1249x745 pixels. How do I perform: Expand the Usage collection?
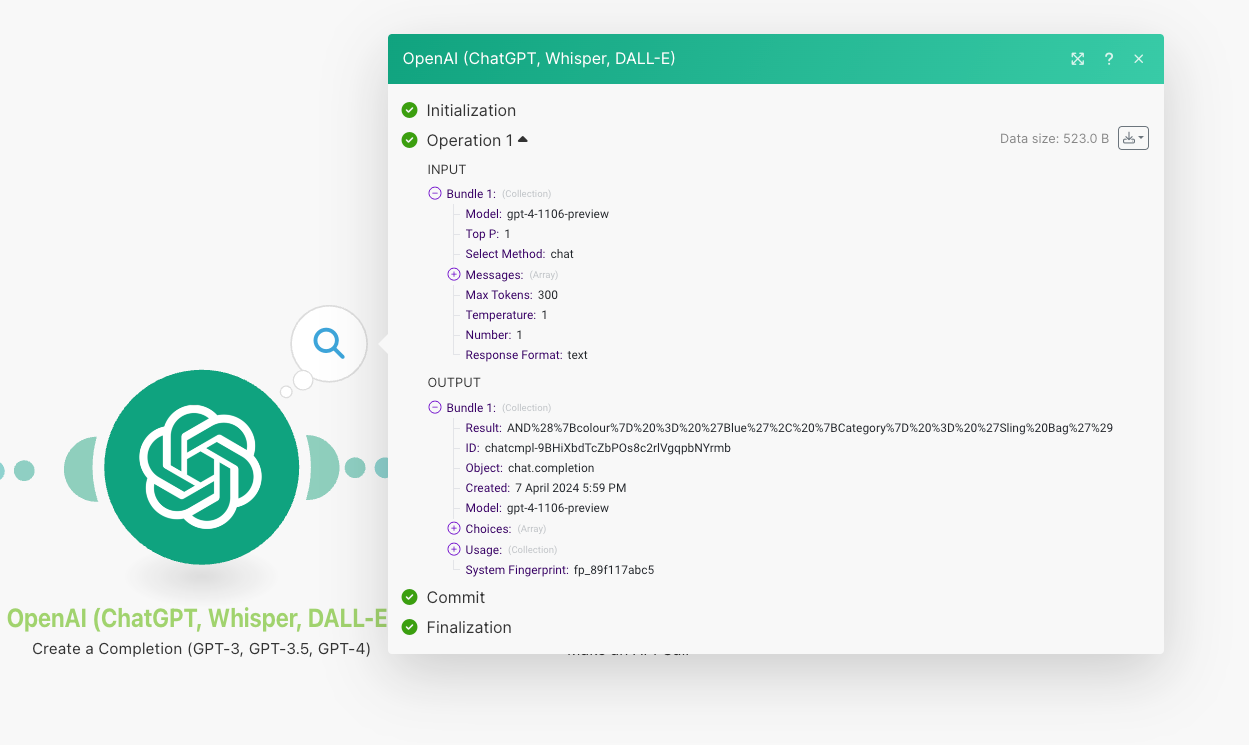click(454, 549)
